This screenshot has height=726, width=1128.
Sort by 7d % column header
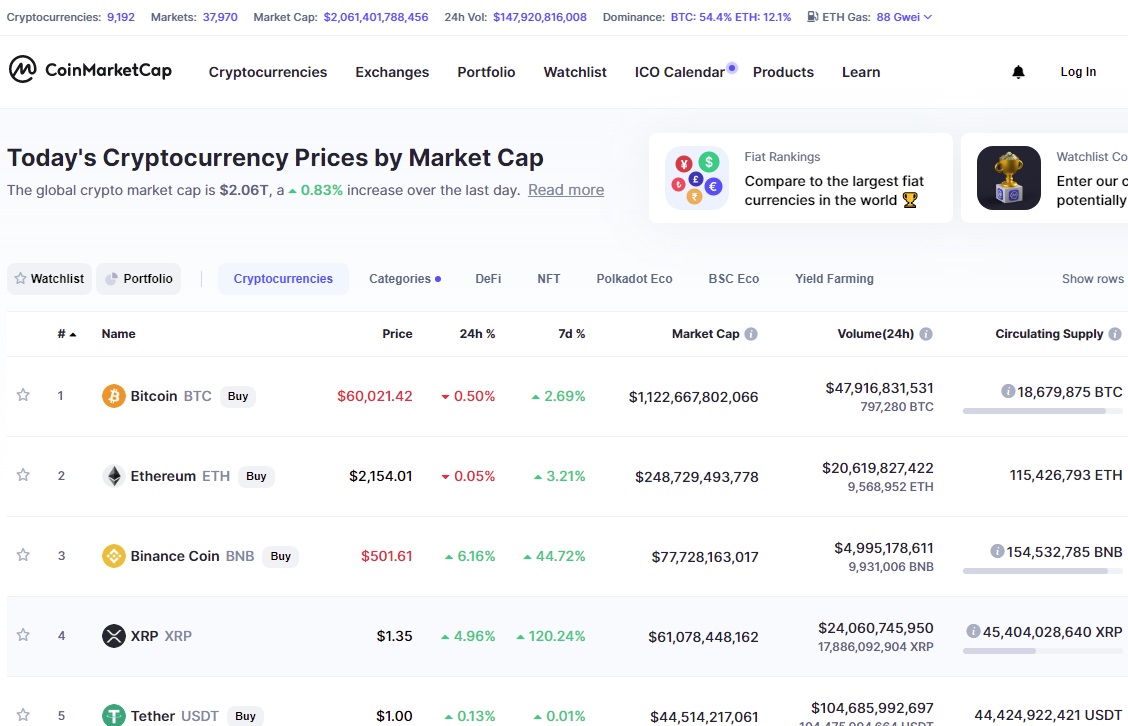click(571, 334)
